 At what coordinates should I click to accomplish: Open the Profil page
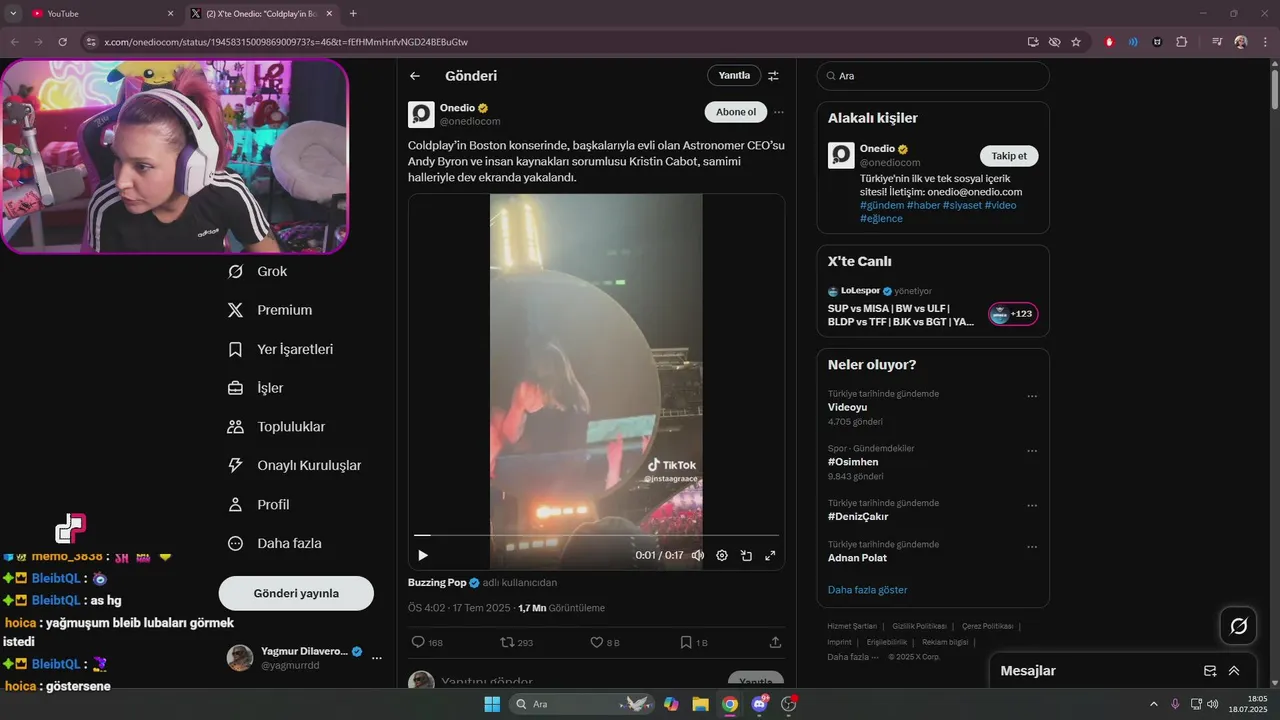[x=259, y=504]
